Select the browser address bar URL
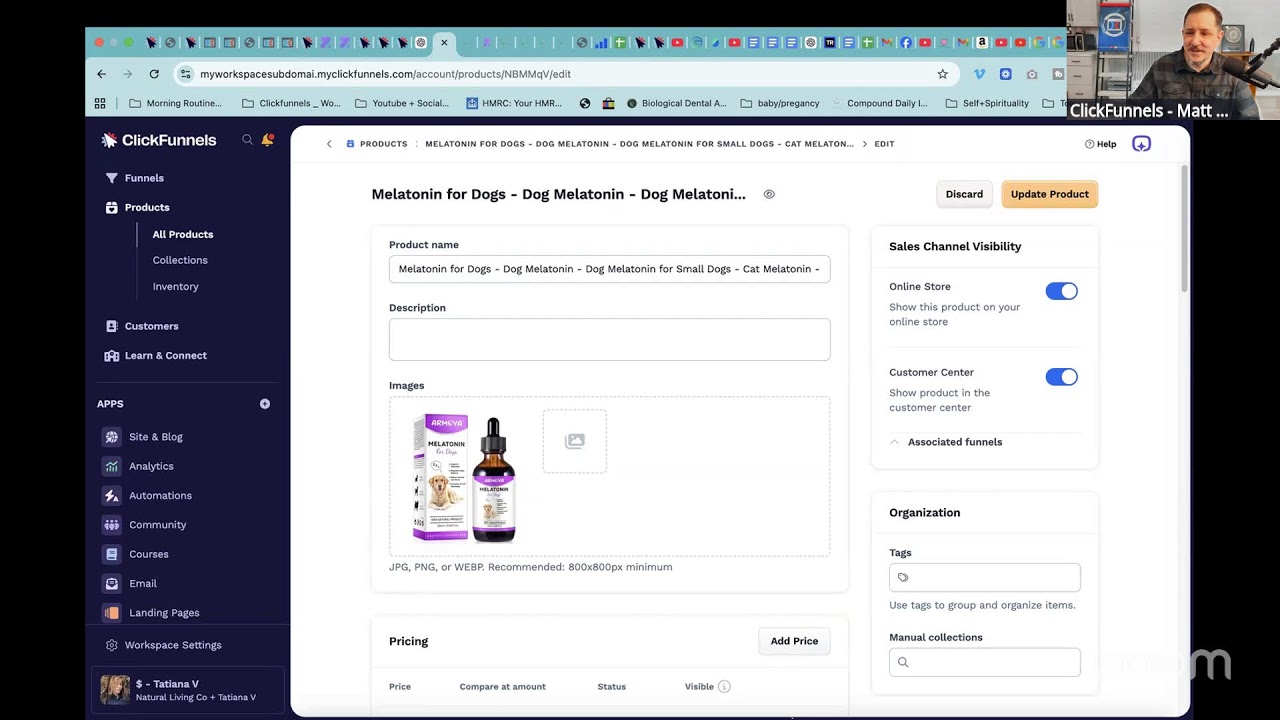Image resolution: width=1280 pixels, height=720 pixels. coord(385,74)
